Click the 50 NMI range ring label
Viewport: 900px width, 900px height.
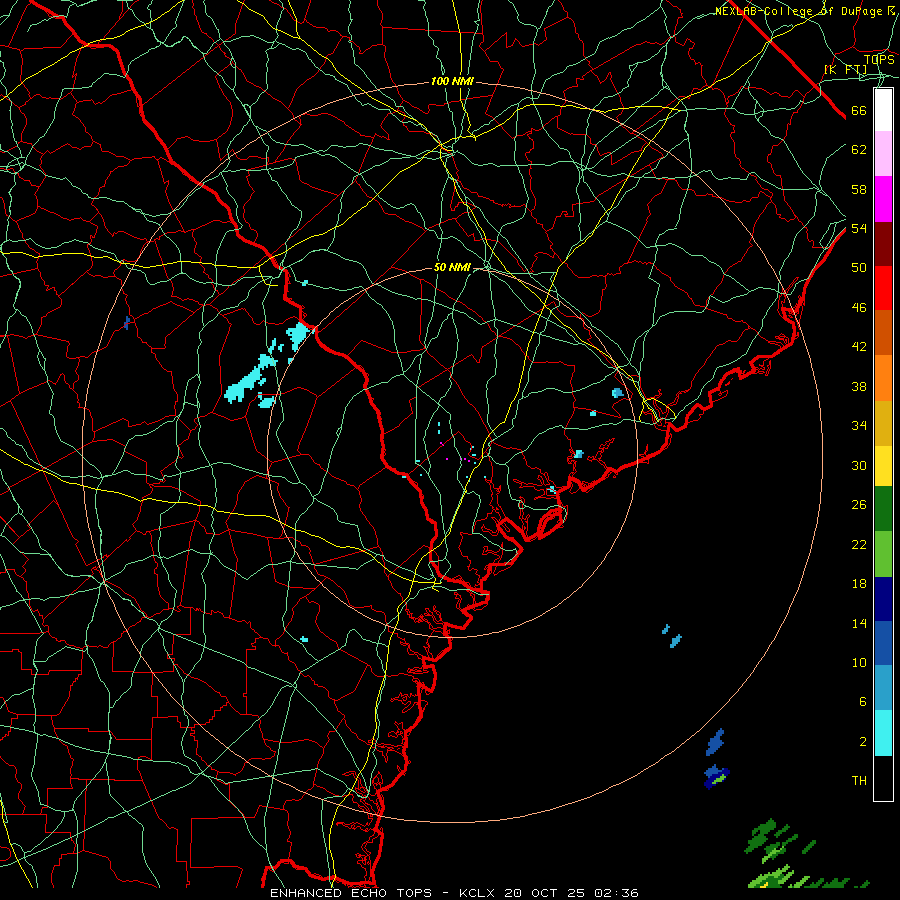click(452, 267)
